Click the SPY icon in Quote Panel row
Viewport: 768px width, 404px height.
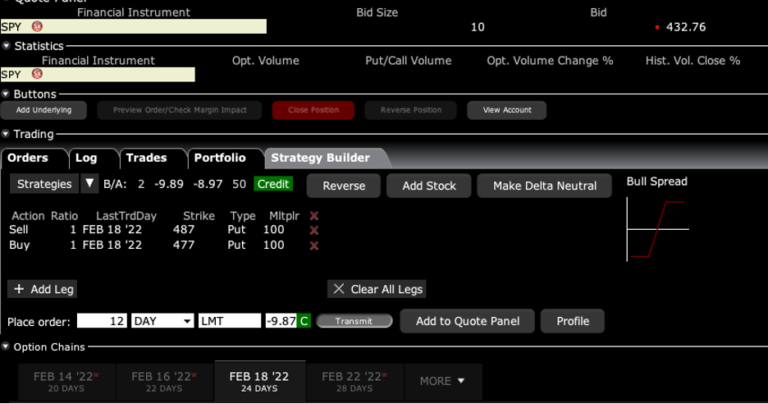tap(38, 27)
